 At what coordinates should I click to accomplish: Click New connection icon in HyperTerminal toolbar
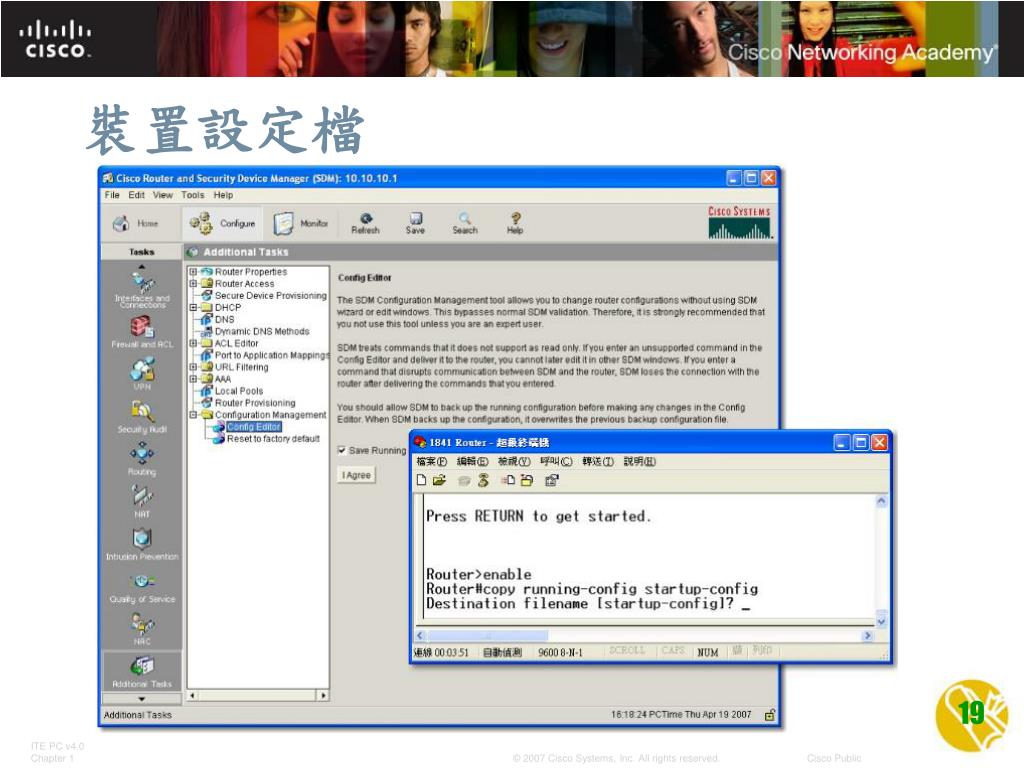[422, 481]
